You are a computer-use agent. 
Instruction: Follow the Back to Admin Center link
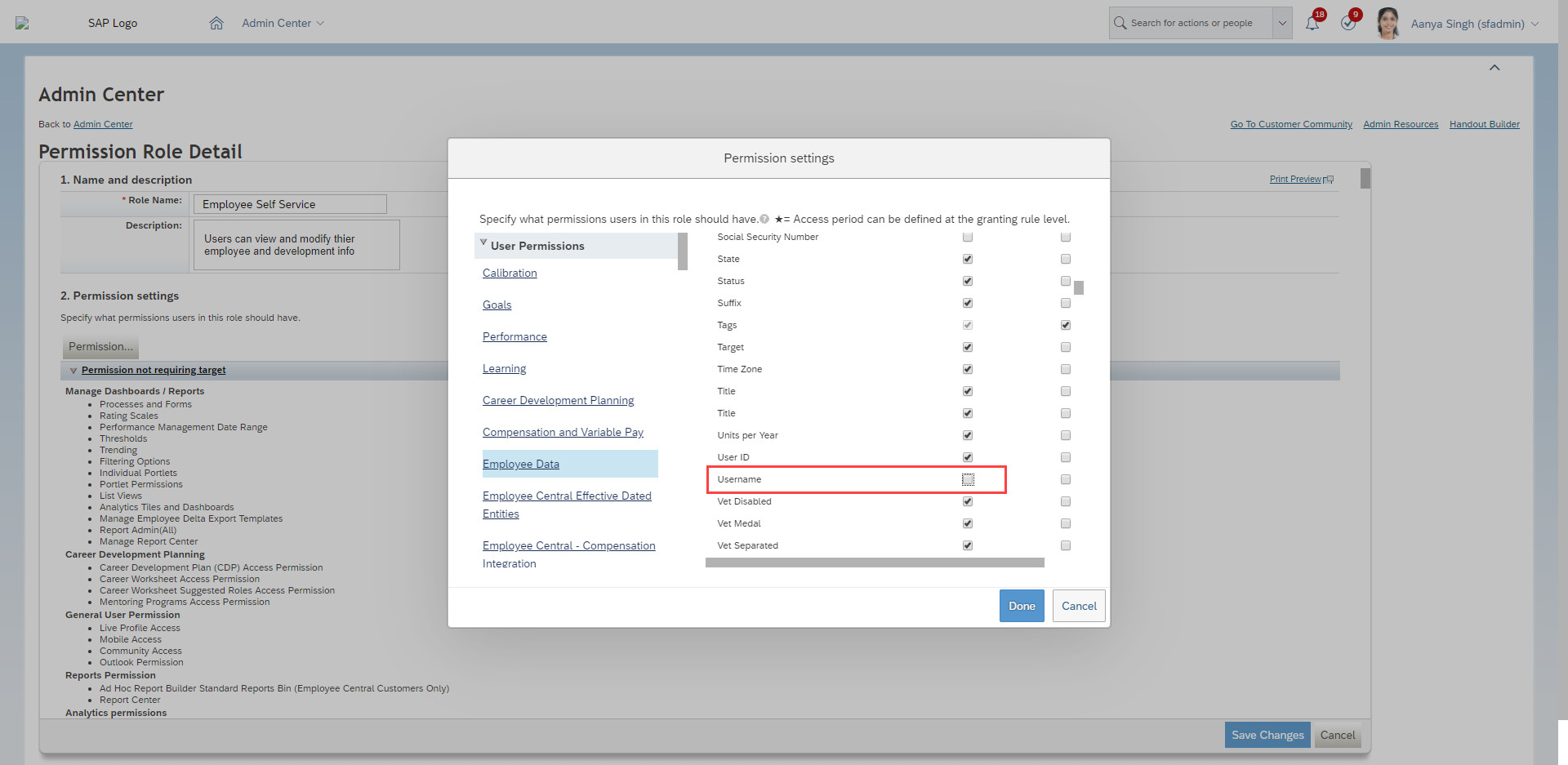click(x=103, y=124)
